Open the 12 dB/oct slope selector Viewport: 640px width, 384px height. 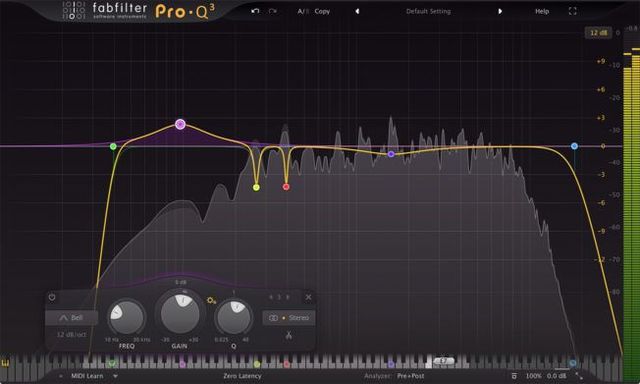pos(71,334)
